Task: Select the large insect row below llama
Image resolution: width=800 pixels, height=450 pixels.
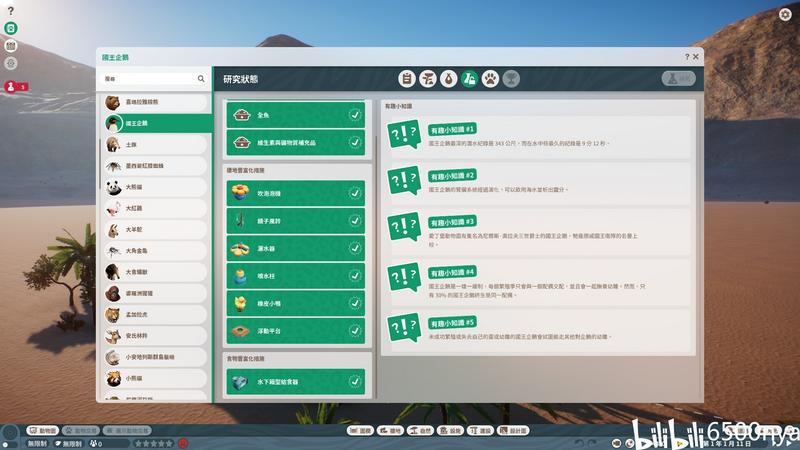Action: pos(156,251)
